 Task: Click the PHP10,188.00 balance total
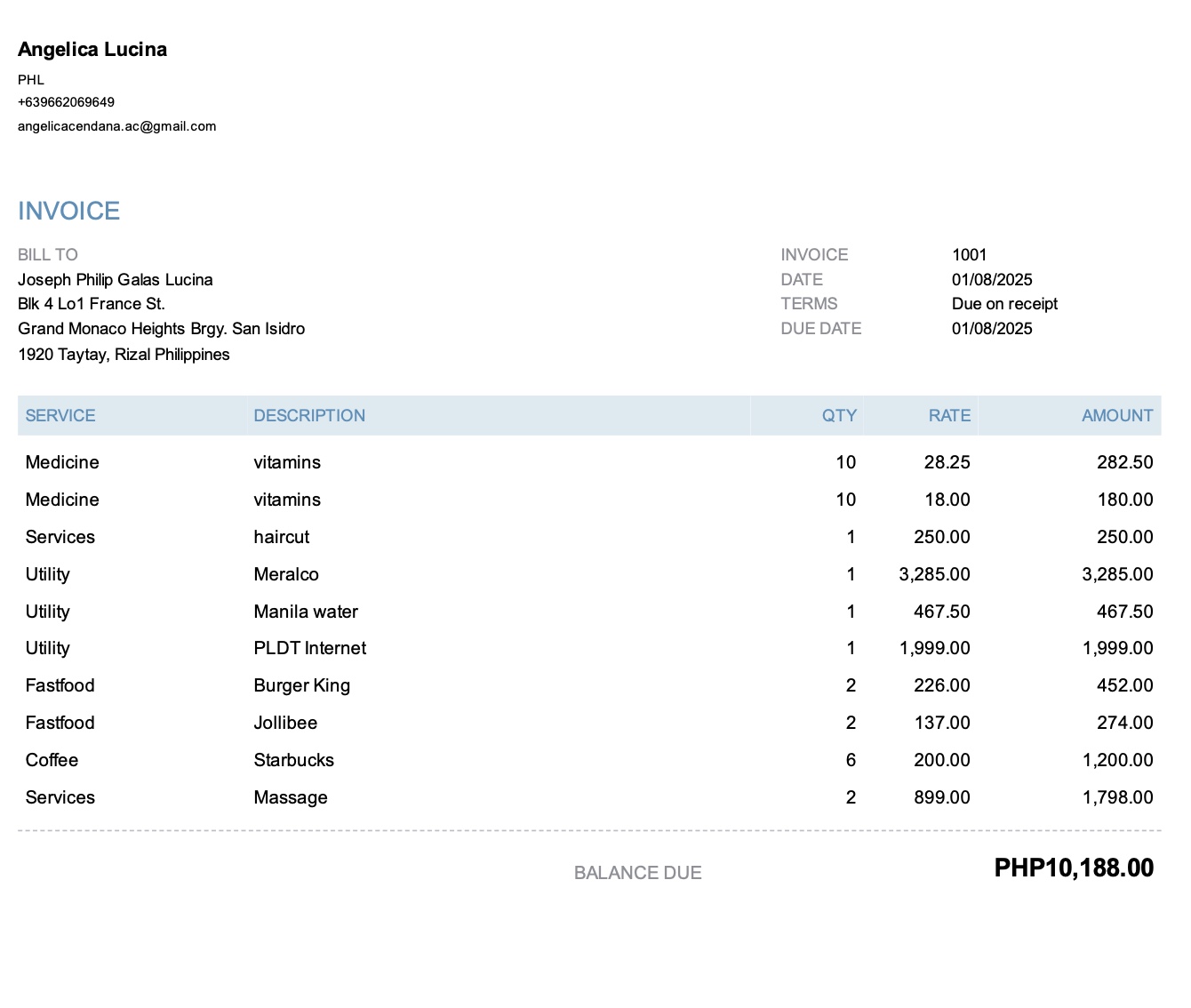pos(1073,868)
